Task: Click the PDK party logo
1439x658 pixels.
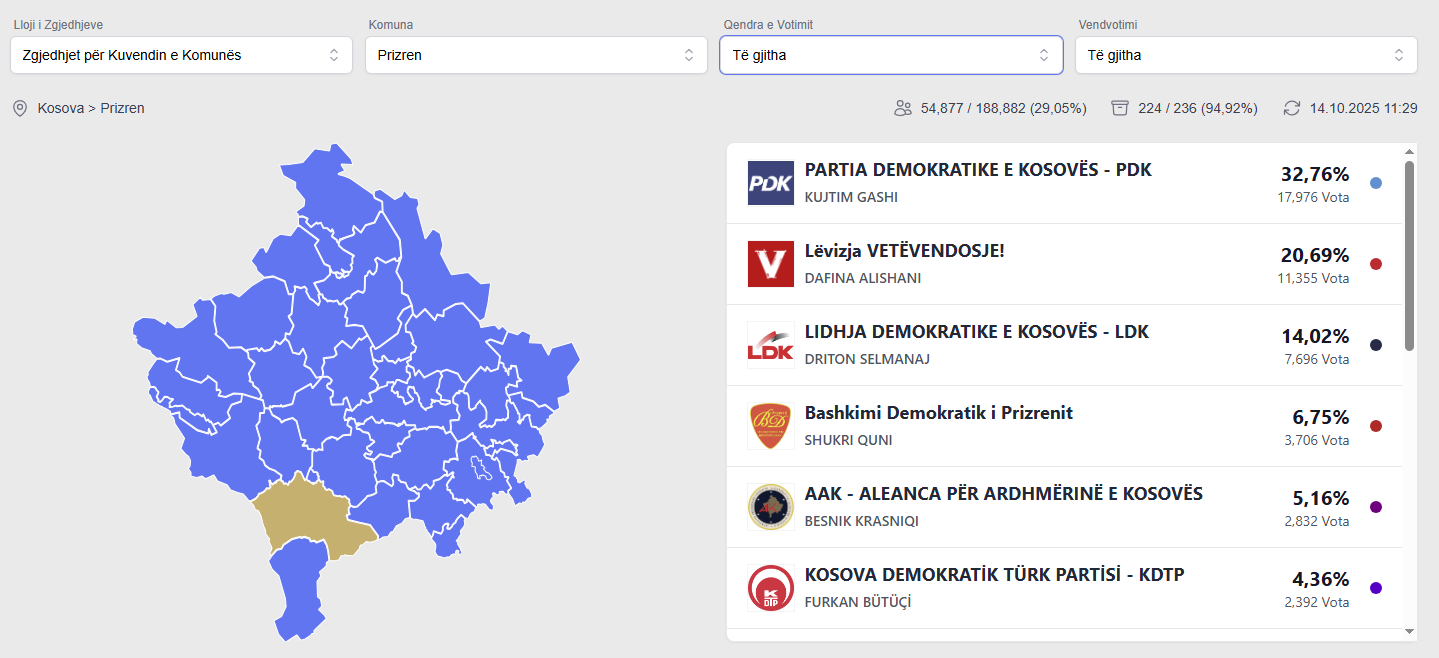Action: (x=770, y=183)
